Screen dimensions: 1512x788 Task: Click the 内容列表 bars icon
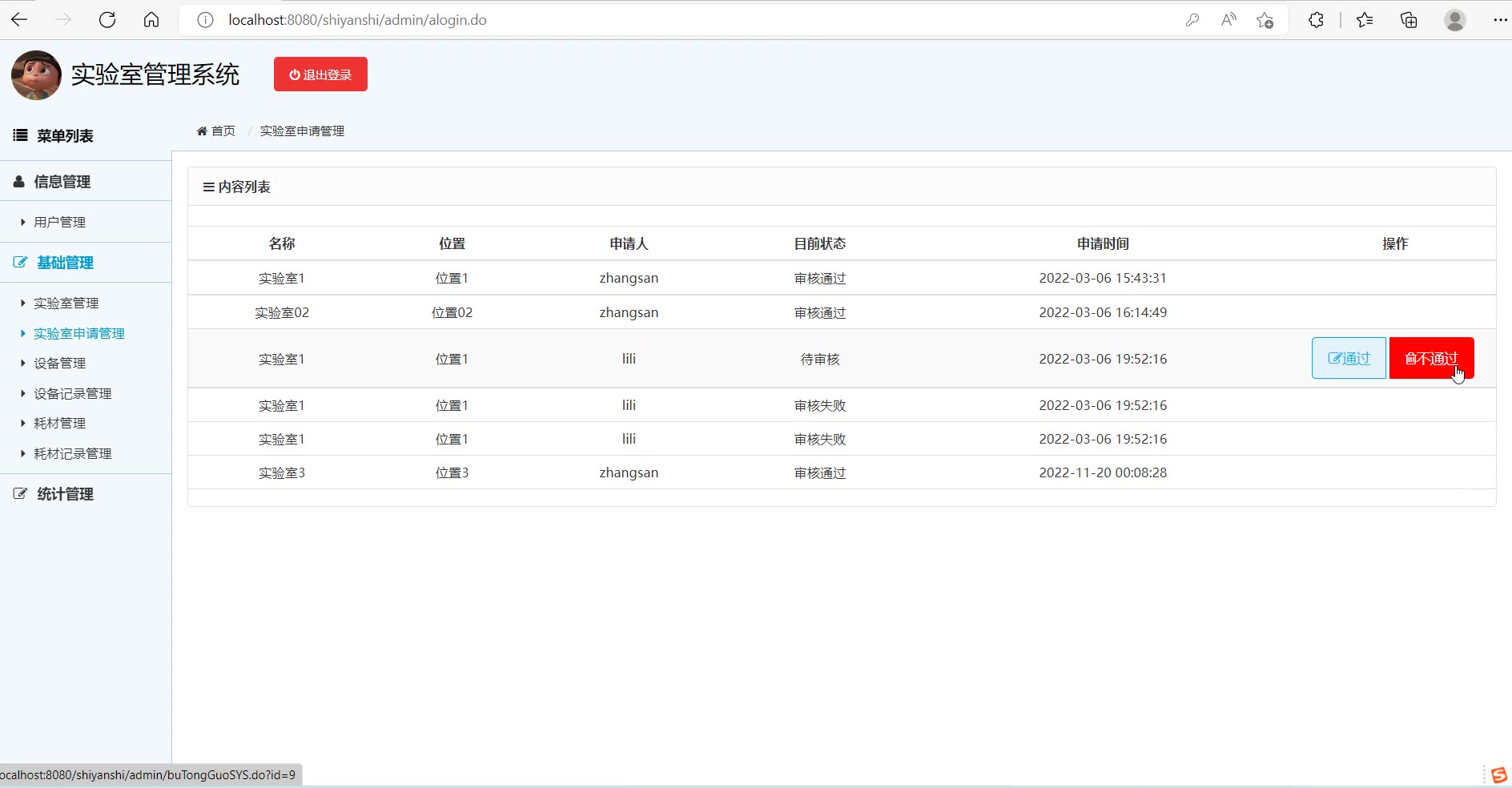(208, 187)
